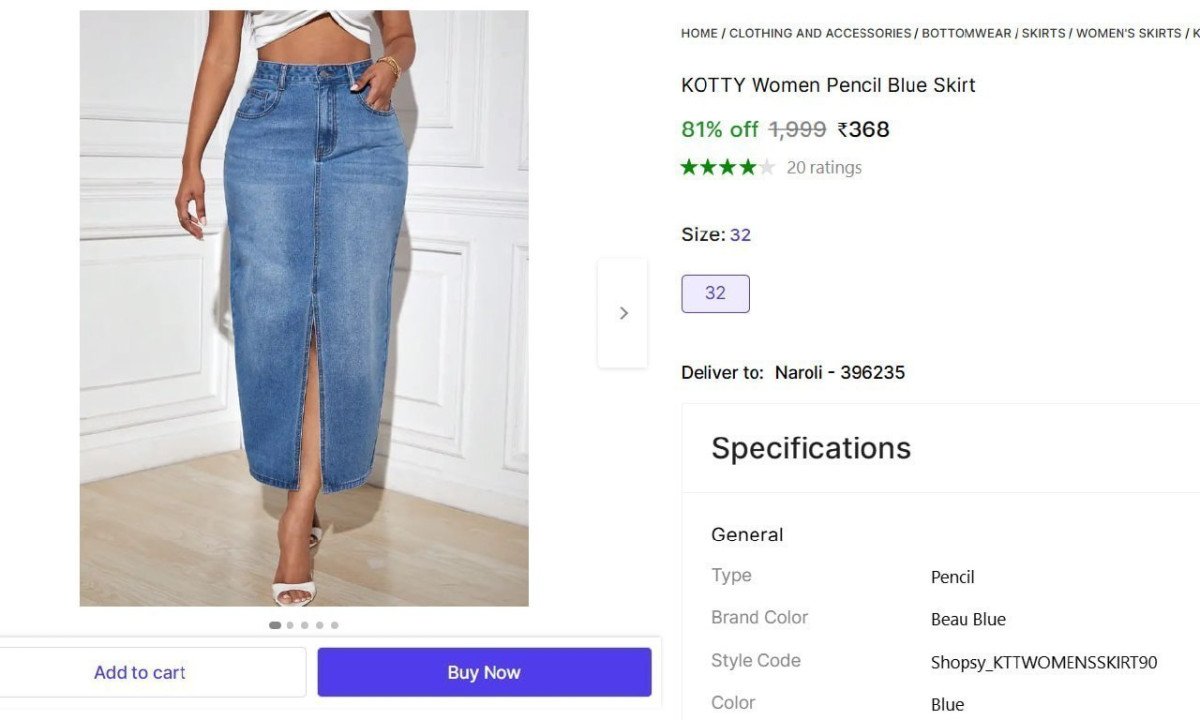Select the first image carousel dot
The image size is (1200, 720).
pyautogui.click(x=275, y=625)
